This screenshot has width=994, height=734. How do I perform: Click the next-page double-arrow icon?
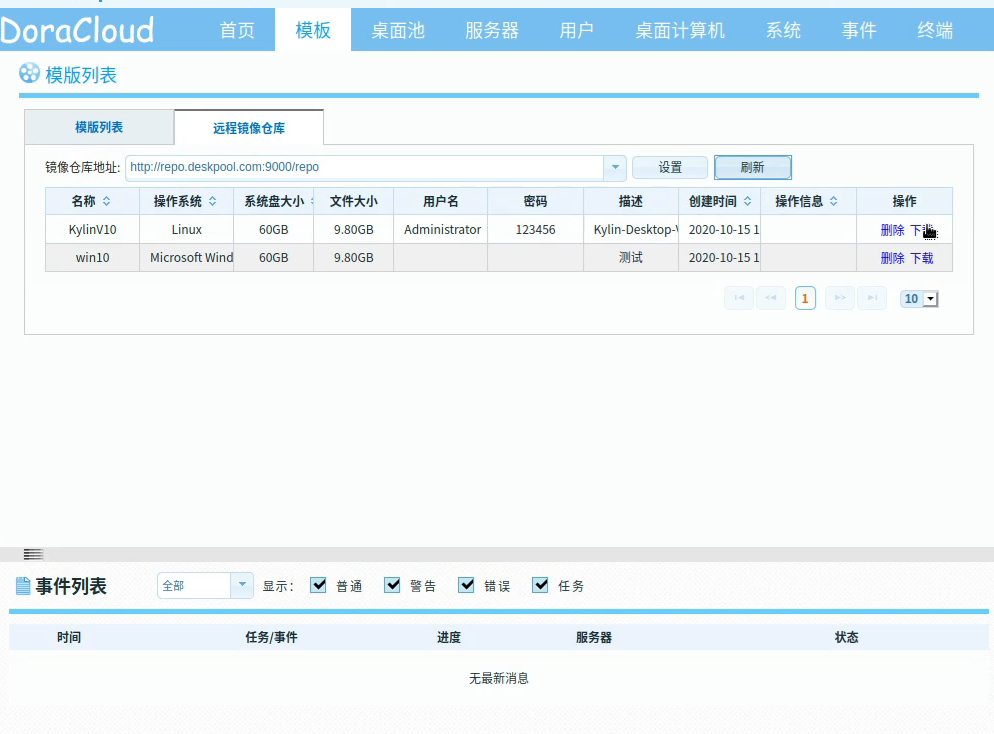(x=838, y=298)
